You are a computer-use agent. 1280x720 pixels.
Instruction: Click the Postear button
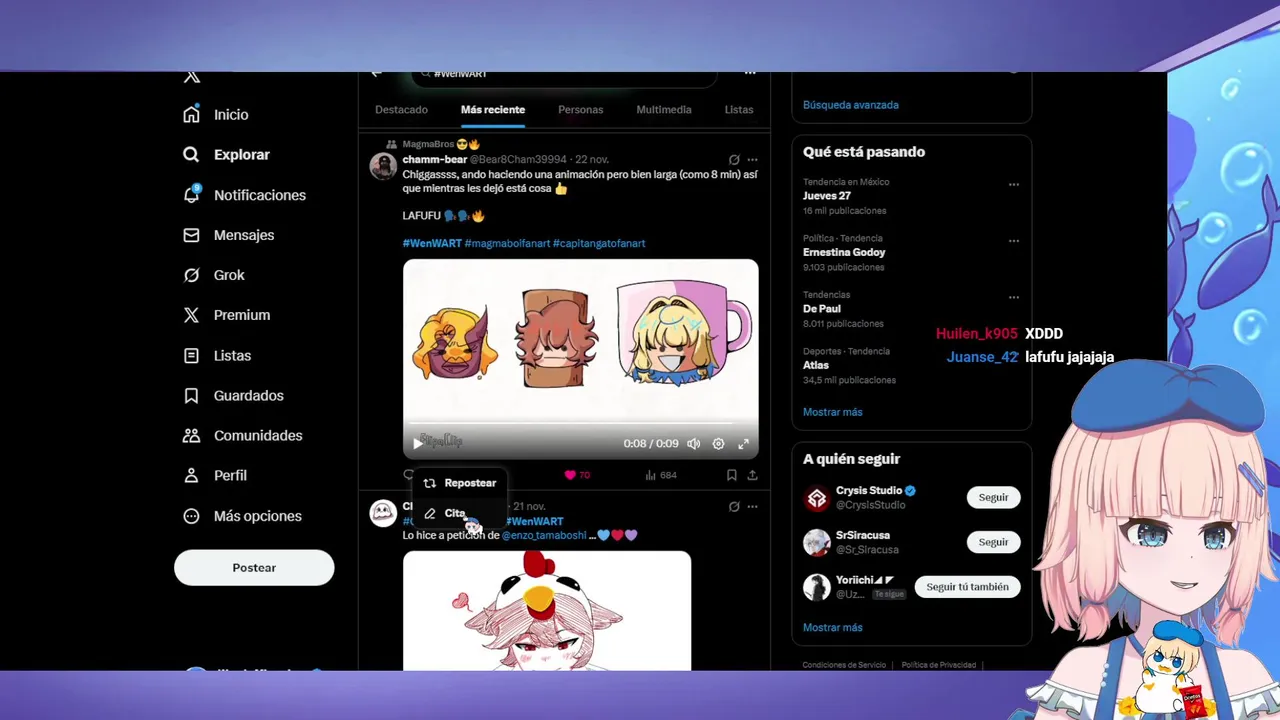[x=254, y=568]
